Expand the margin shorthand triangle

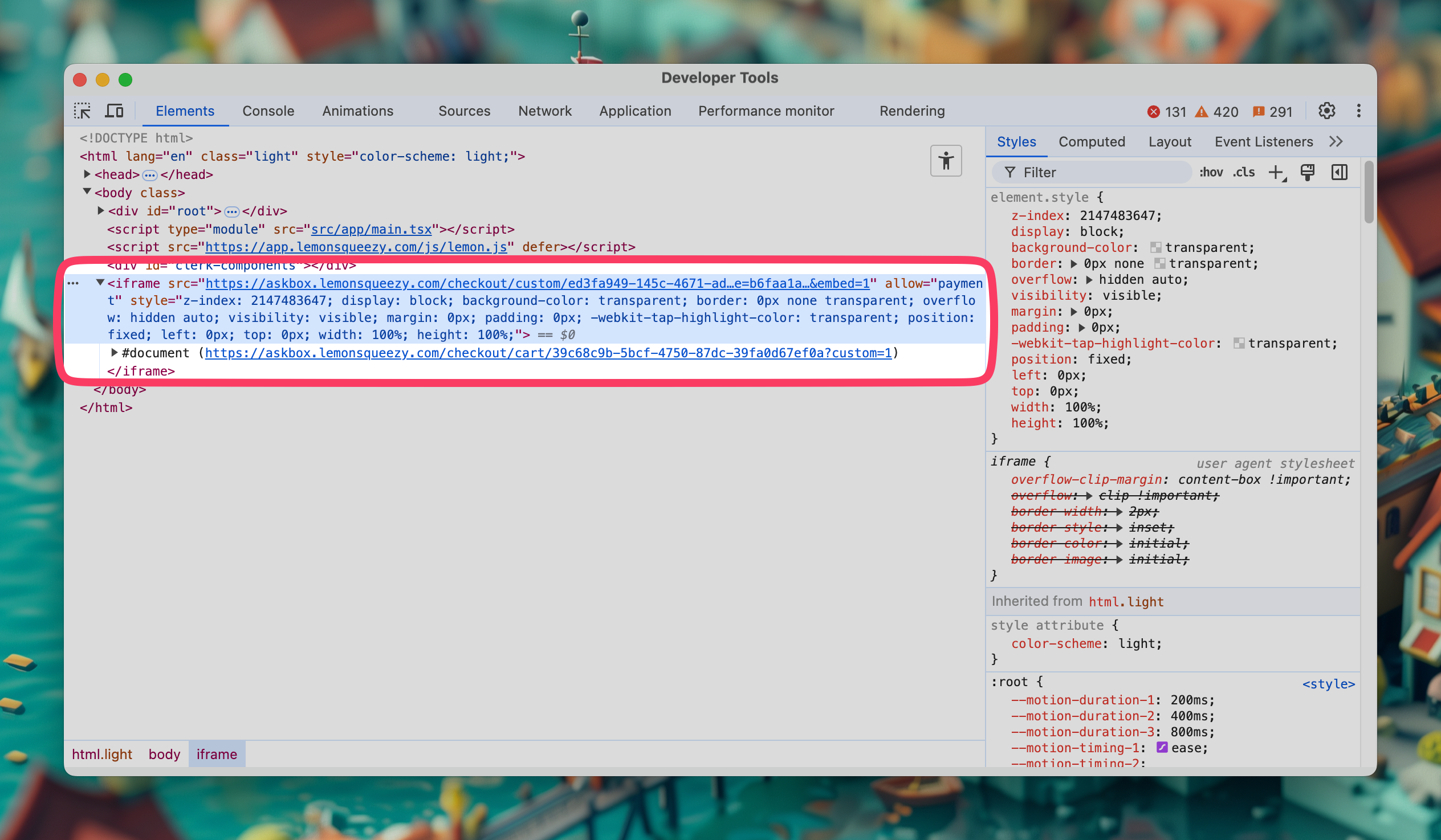1074,312
